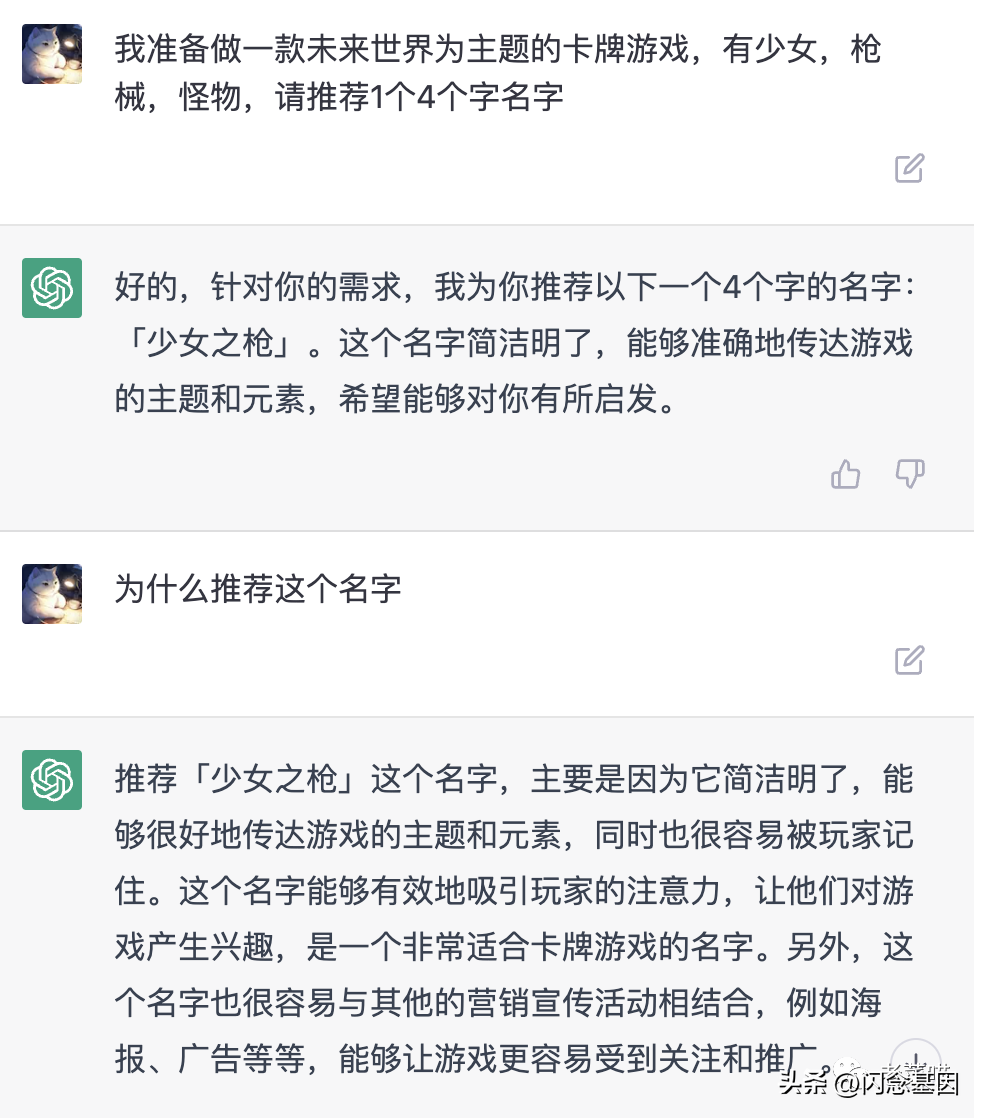The height and width of the screenshot is (1118, 982).
Task: Click the text '是一个非常适合卡牌游戏的名字'
Action: click(x=528, y=947)
